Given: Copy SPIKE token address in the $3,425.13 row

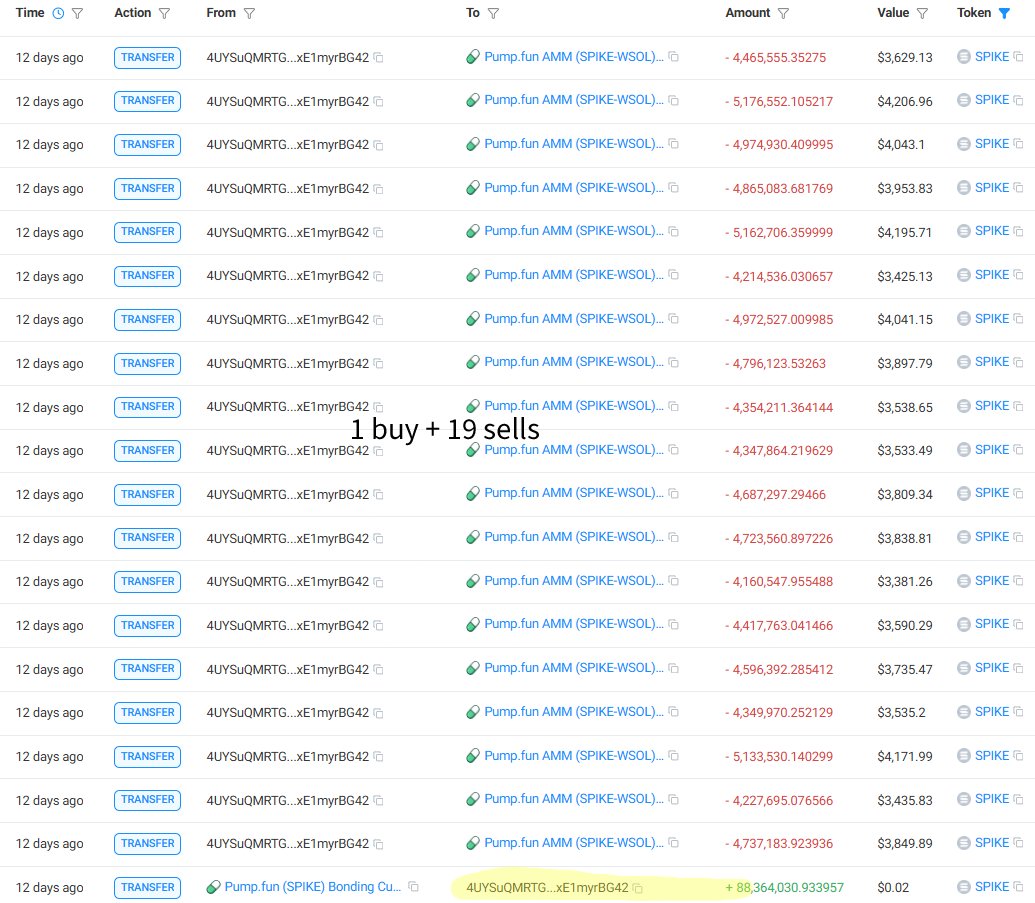Looking at the screenshot, I should [x=1018, y=275].
